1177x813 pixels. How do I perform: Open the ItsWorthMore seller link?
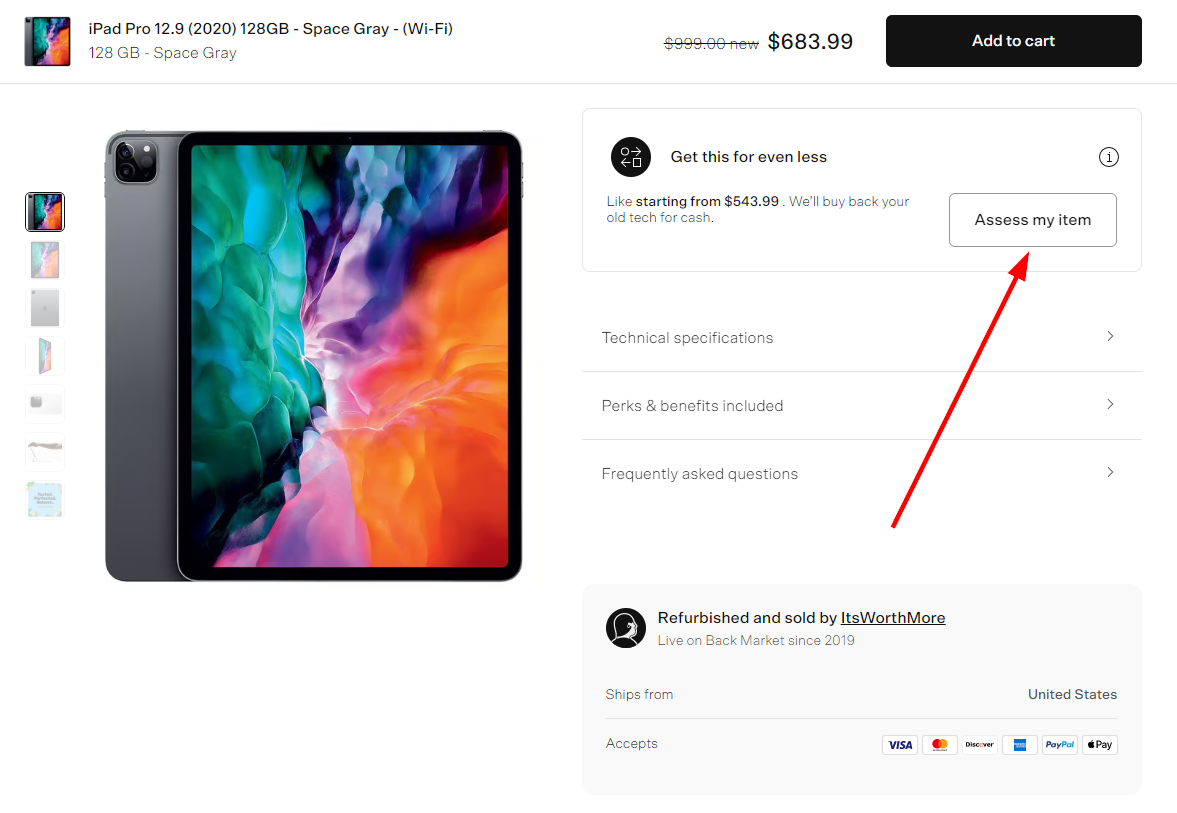(x=892, y=618)
